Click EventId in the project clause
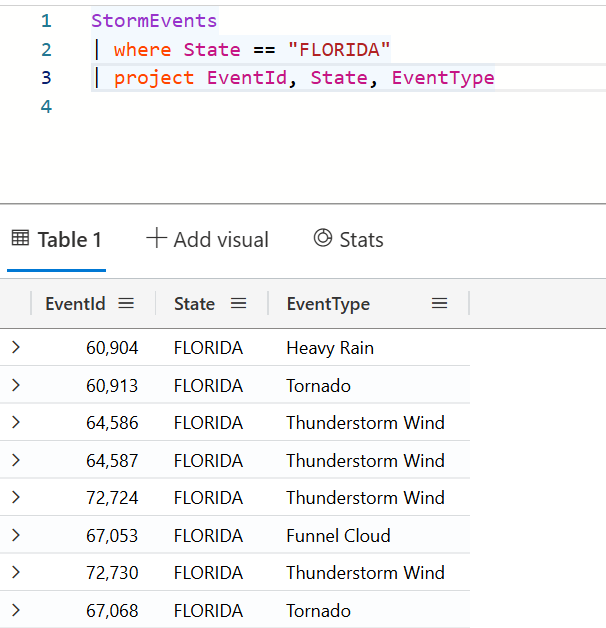Viewport: 606px width, 628px height. 247,78
